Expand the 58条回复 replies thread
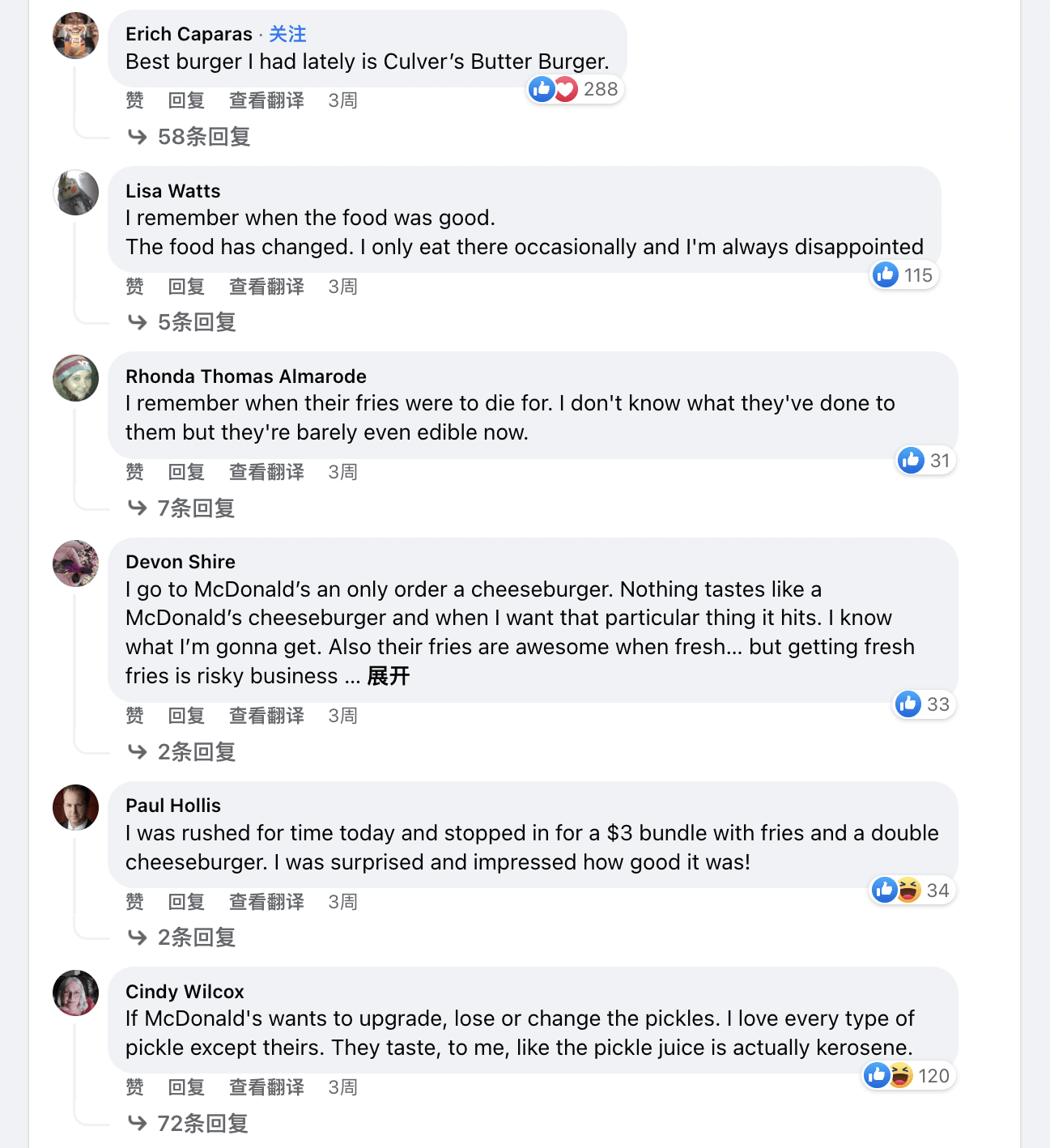The height and width of the screenshot is (1148, 1050). click(203, 137)
